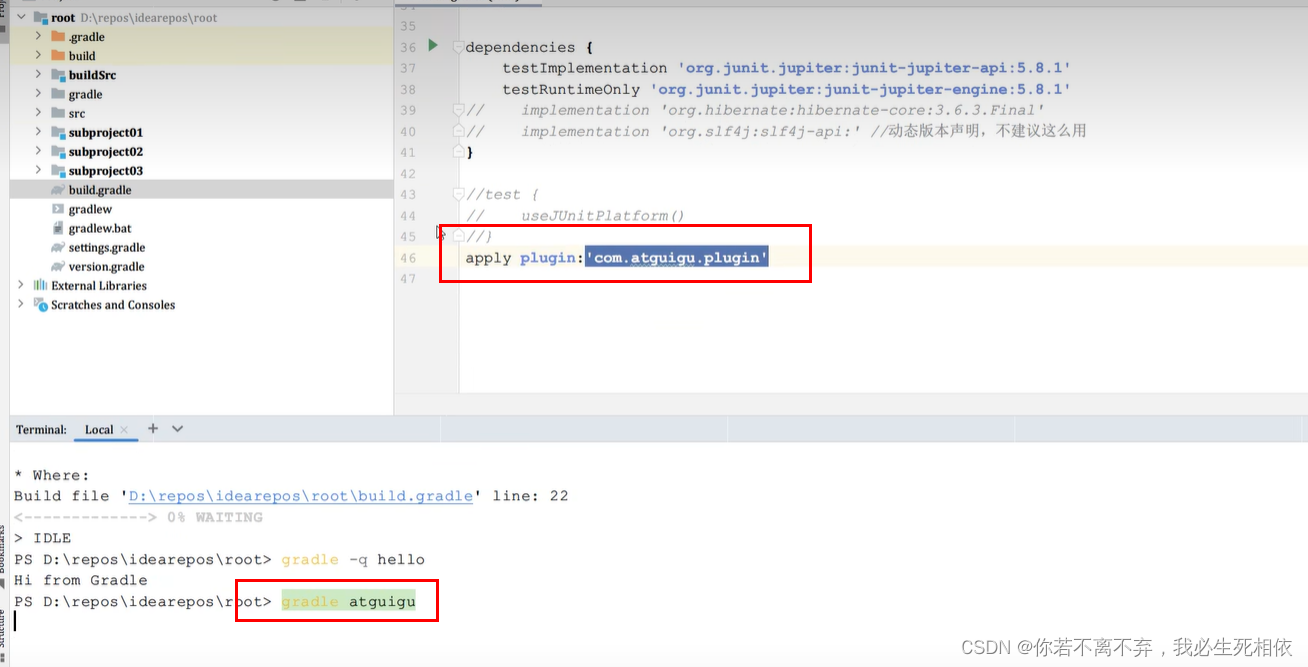The image size is (1308, 667).
Task: Toggle fold marker at line 43 test comment
Action: click(458, 194)
